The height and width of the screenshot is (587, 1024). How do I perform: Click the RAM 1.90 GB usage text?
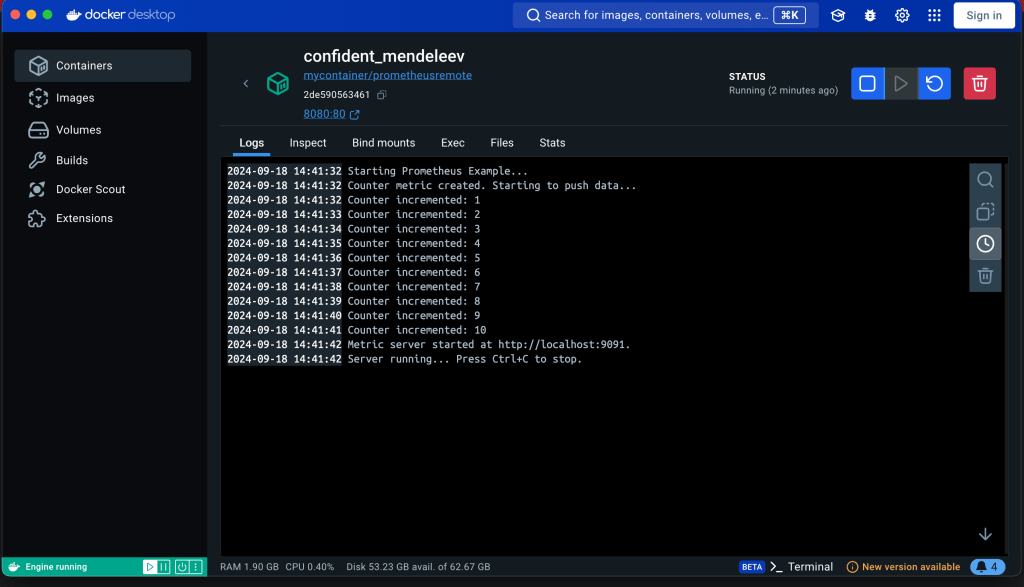pyautogui.click(x=249, y=567)
